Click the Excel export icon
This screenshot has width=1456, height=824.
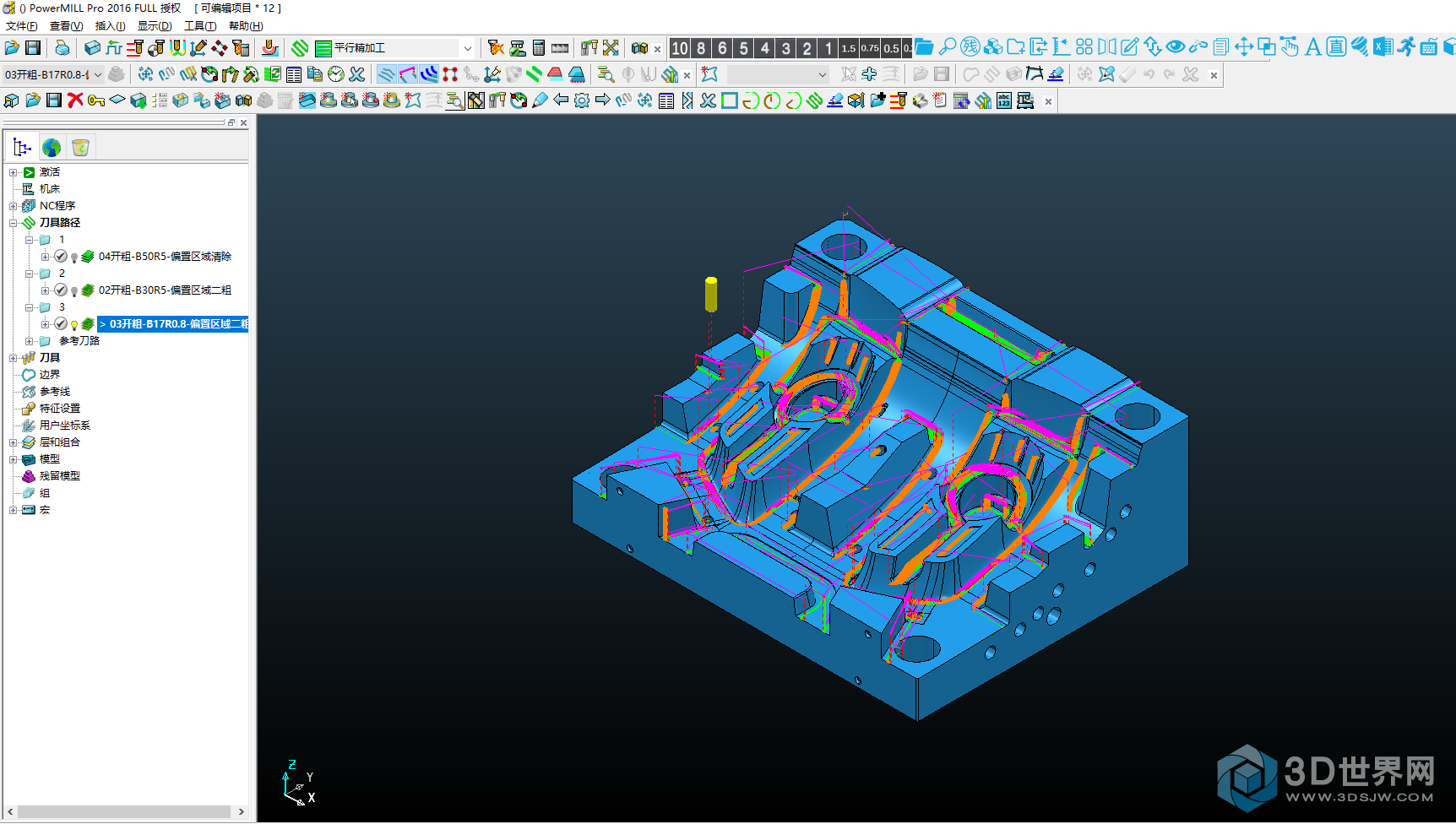click(1383, 47)
